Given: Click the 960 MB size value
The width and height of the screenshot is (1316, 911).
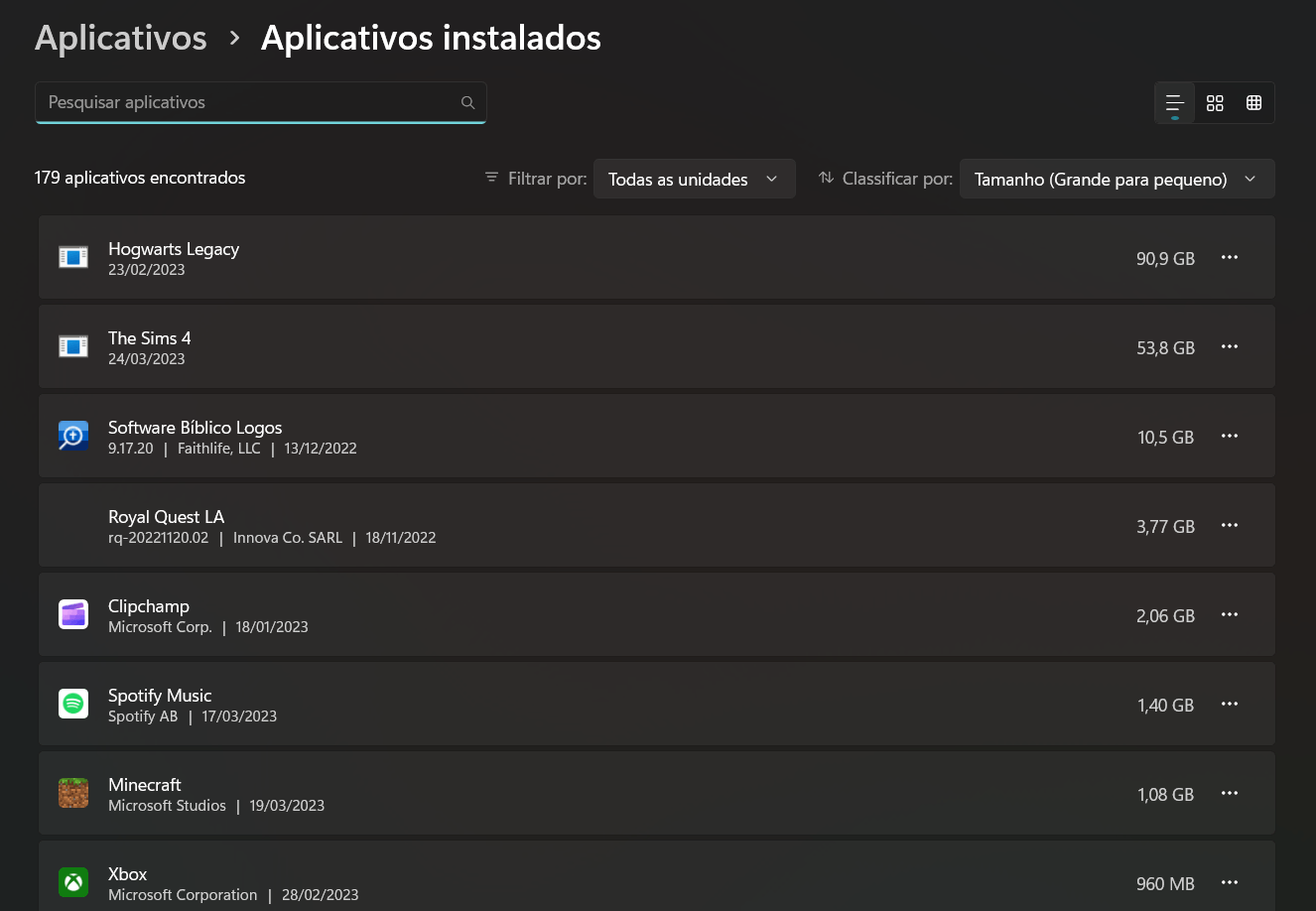Looking at the screenshot, I should (1165, 884).
